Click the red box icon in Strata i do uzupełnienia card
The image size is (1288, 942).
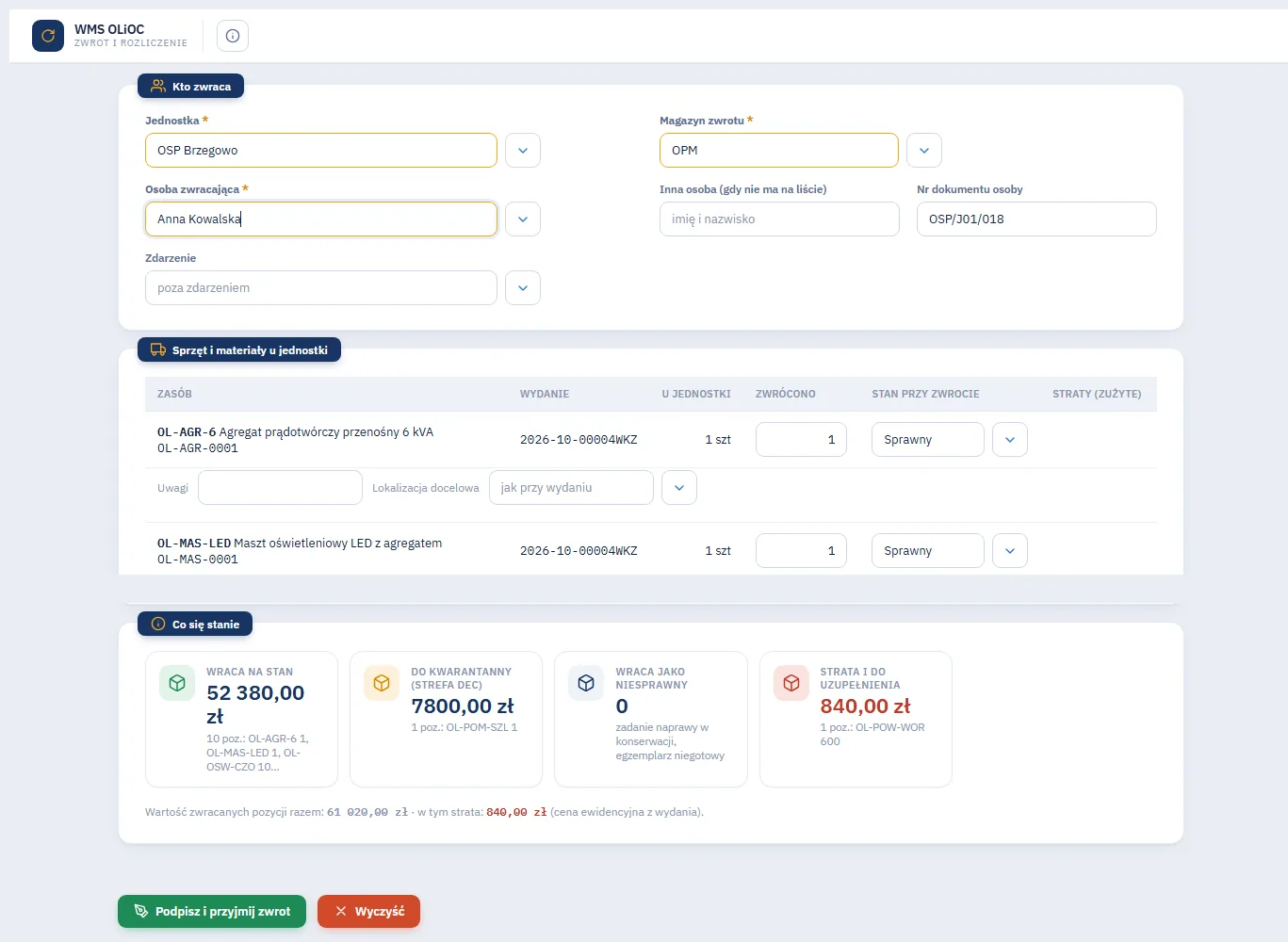[x=791, y=683]
